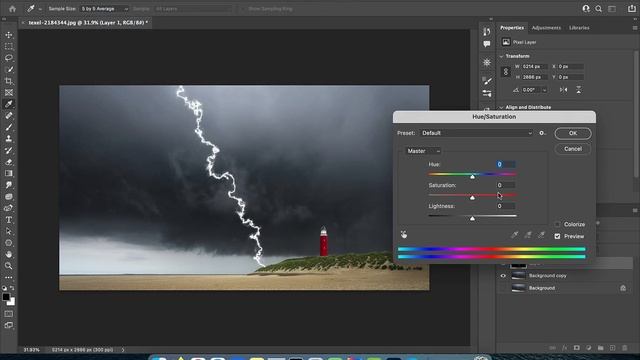The width and height of the screenshot is (640, 360).
Task: Open the Sample Size dropdown
Action: click(x=104, y=9)
